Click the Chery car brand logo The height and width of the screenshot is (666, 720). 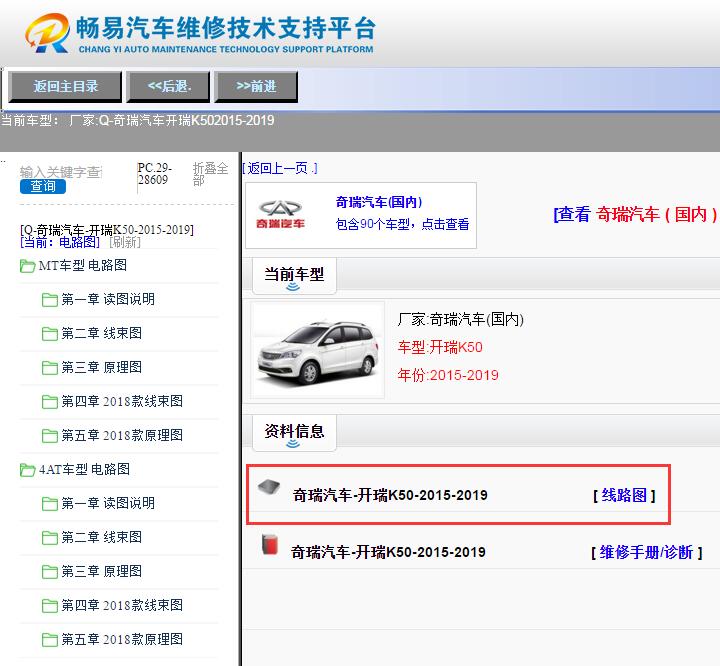(280, 214)
